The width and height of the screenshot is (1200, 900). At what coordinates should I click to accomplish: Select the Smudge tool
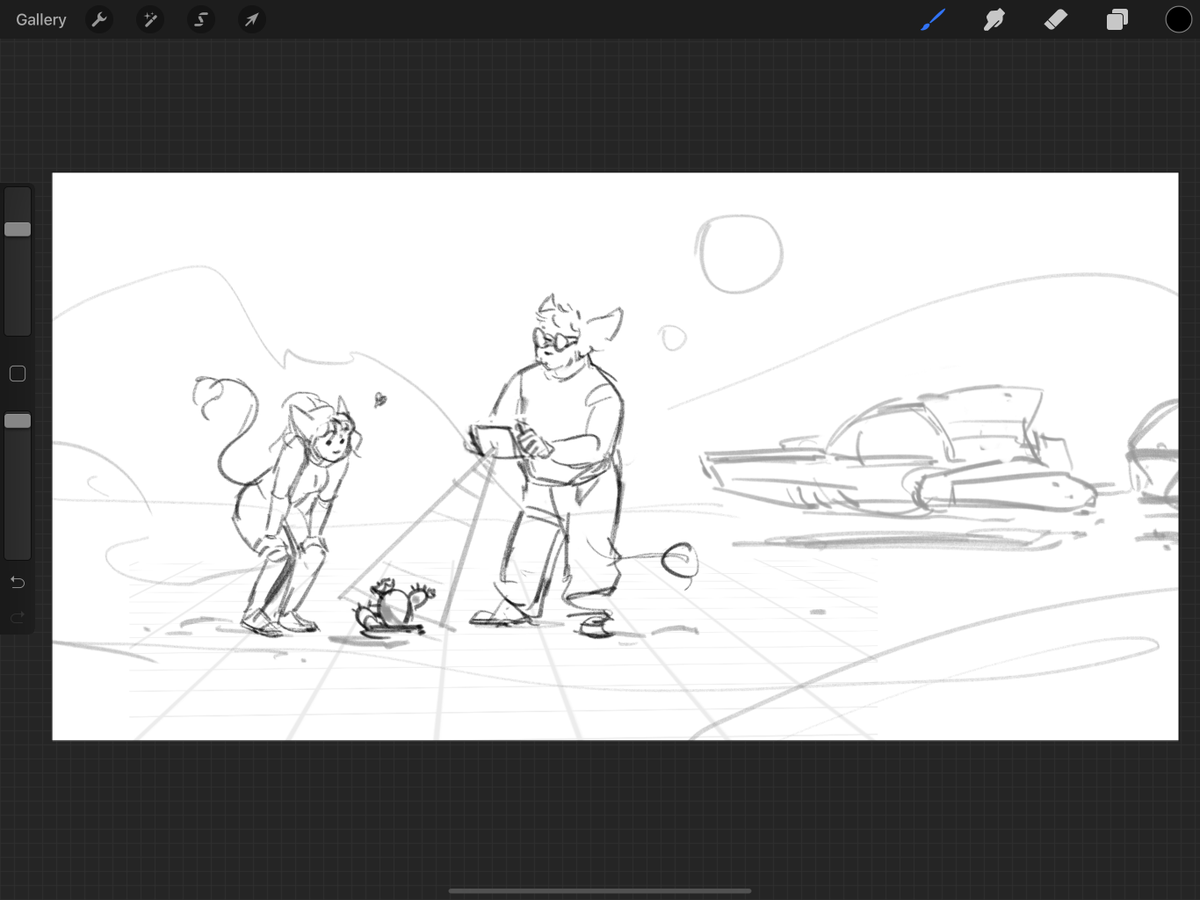[x=994, y=19]
